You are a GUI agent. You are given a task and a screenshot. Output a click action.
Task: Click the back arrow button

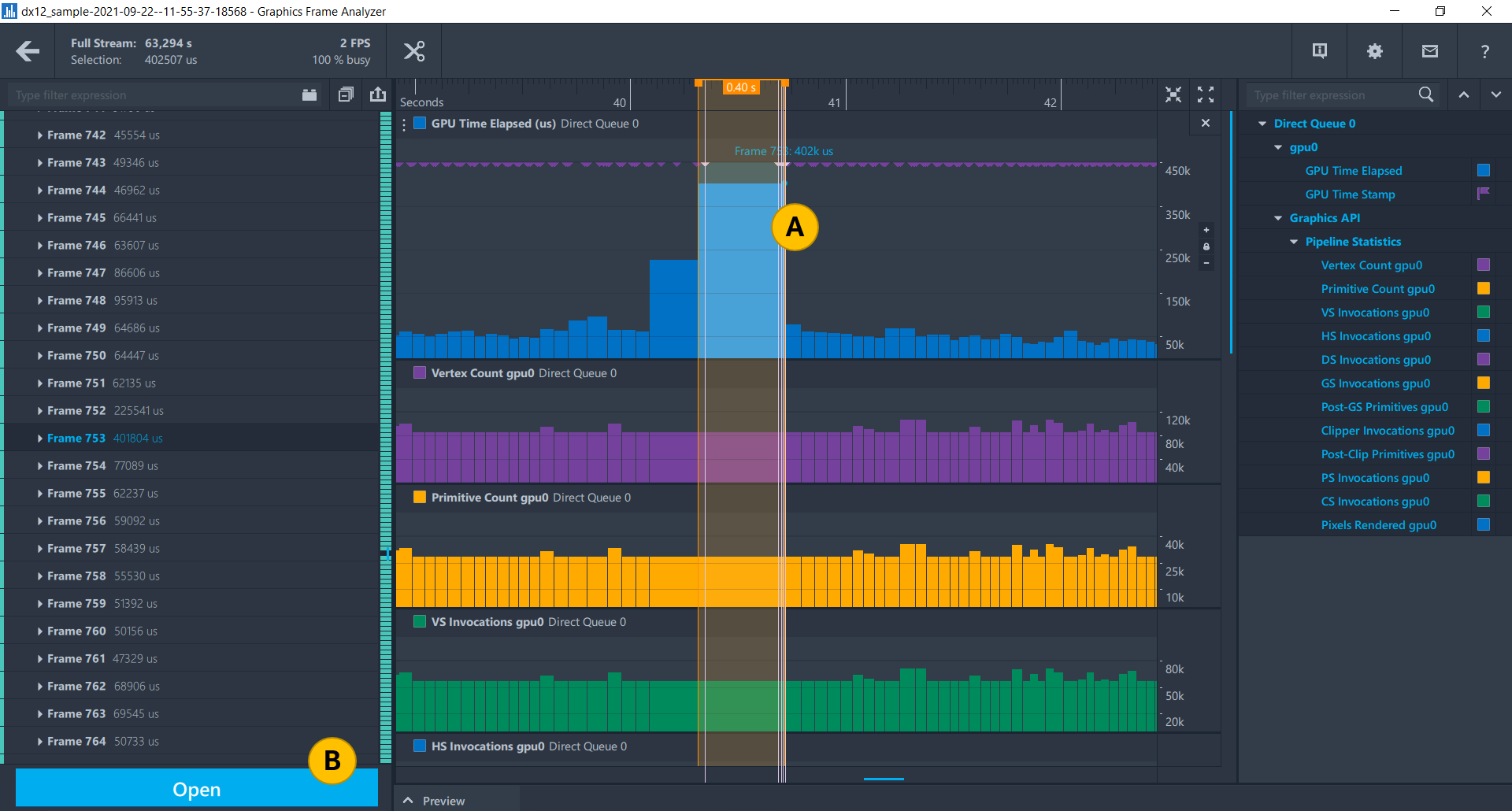(x=28, y=51)
